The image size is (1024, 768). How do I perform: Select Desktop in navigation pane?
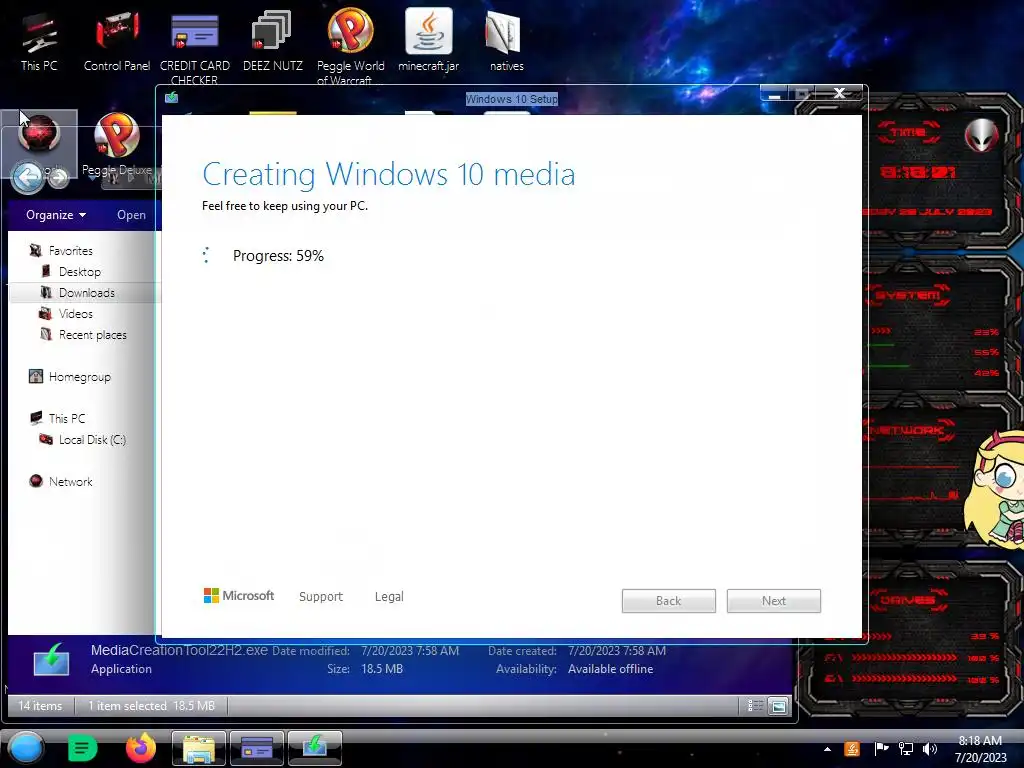[80, 272]
